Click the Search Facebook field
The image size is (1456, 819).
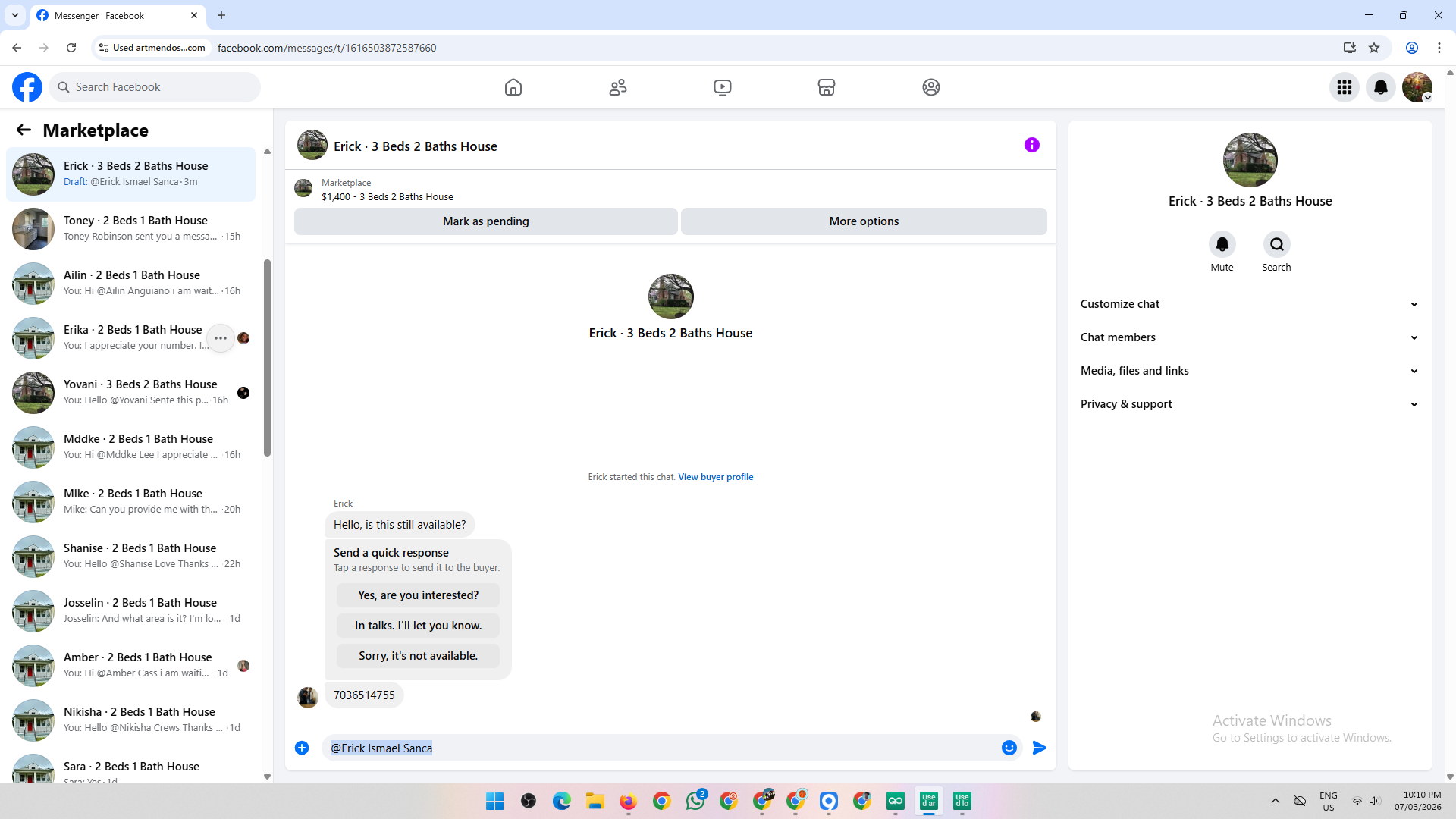click(x=155, y=87)
